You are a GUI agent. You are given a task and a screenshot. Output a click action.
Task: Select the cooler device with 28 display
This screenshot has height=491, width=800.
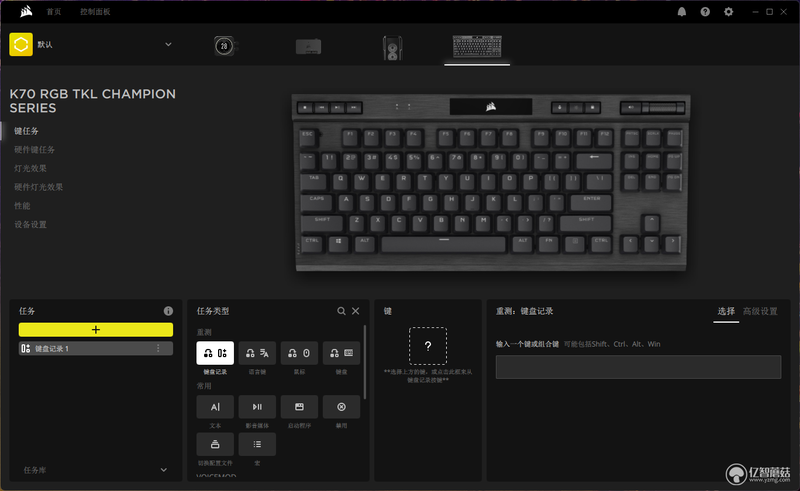(x=224, y=46)
